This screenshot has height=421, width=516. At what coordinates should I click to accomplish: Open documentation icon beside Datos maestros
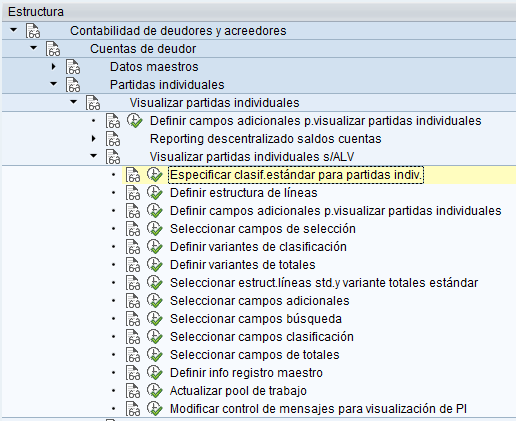click(x=73, y=67)
